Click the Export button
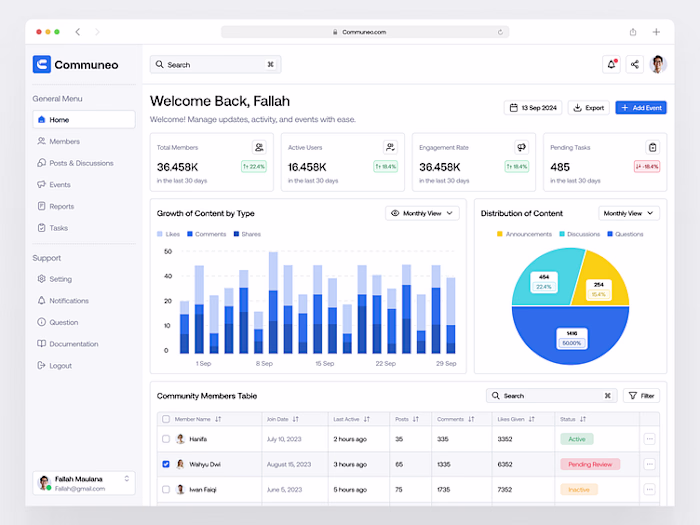700x525 pixels. coord(588,108)
